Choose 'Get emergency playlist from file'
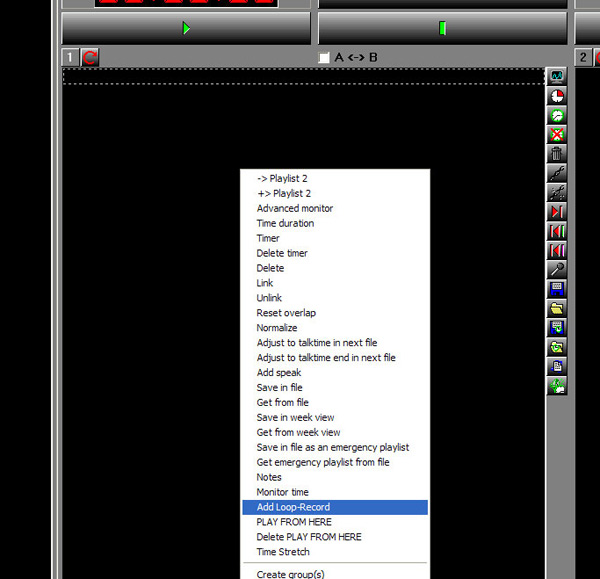Screen dimensions: 600x579 [x=335, y=462]
